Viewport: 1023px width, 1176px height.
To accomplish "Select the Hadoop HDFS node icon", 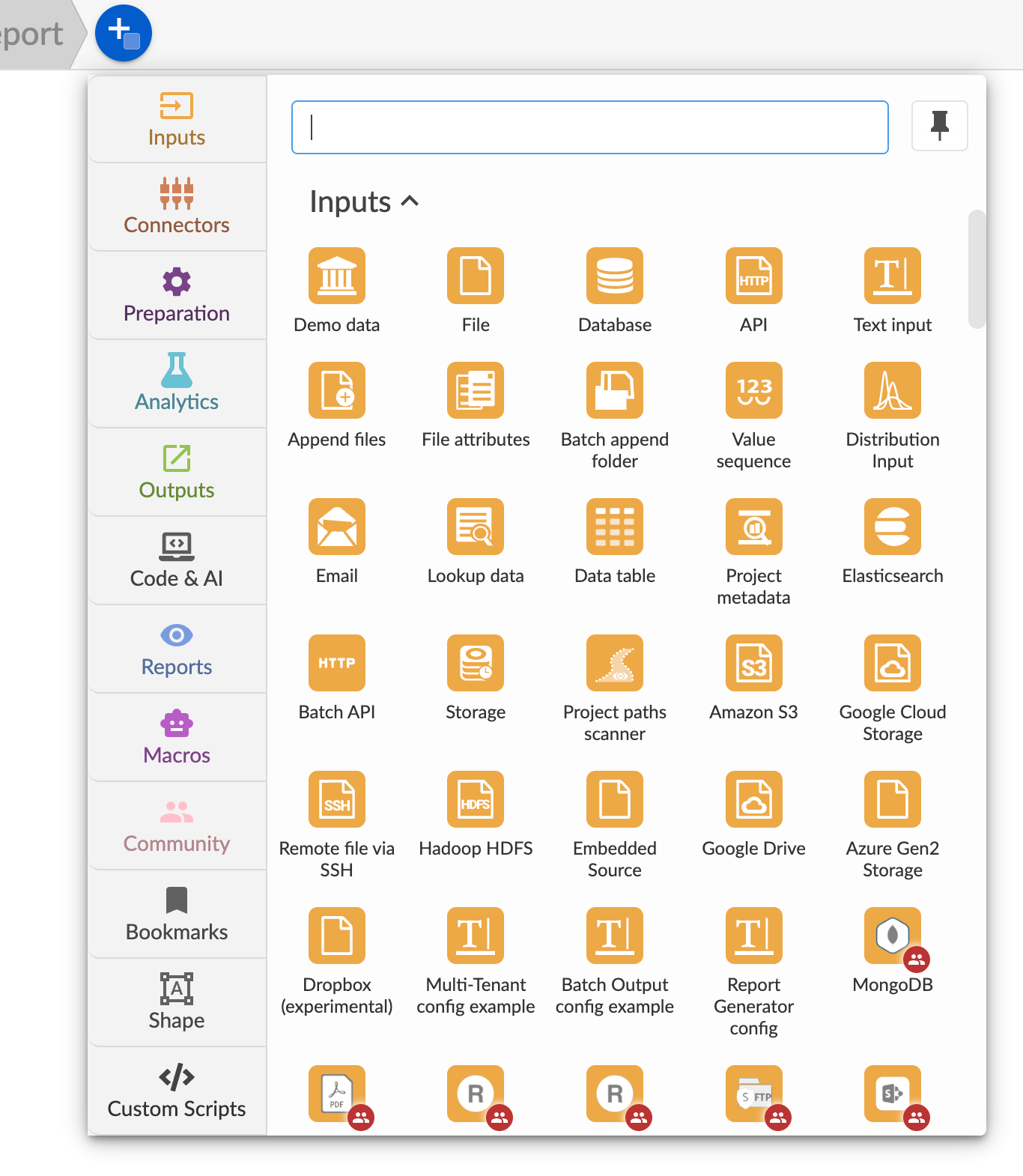I will [x=476, y=799].
